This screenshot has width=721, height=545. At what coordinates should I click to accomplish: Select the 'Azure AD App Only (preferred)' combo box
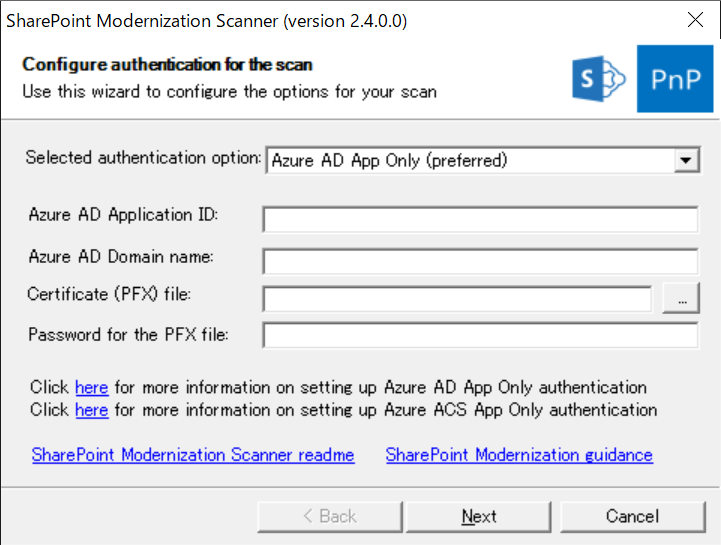[x=470, y=160]
